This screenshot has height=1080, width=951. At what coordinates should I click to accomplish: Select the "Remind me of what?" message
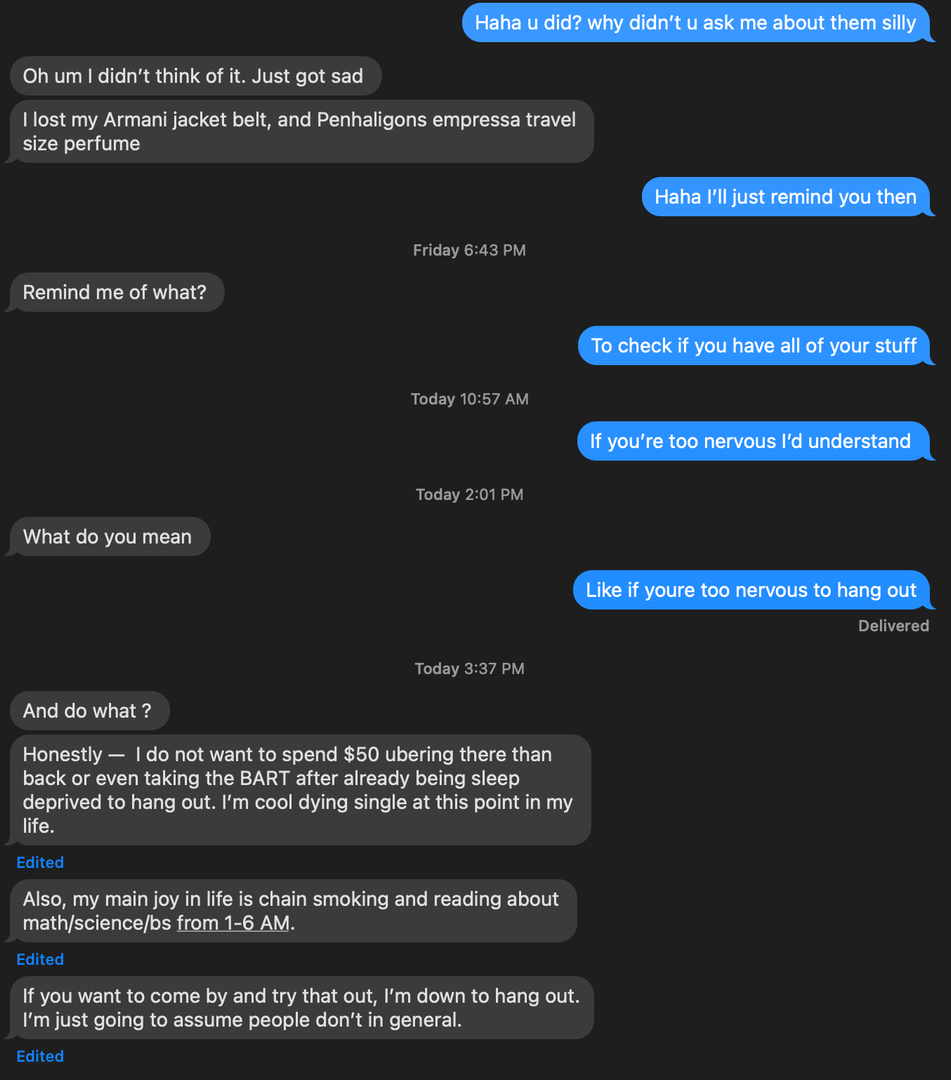115,293
